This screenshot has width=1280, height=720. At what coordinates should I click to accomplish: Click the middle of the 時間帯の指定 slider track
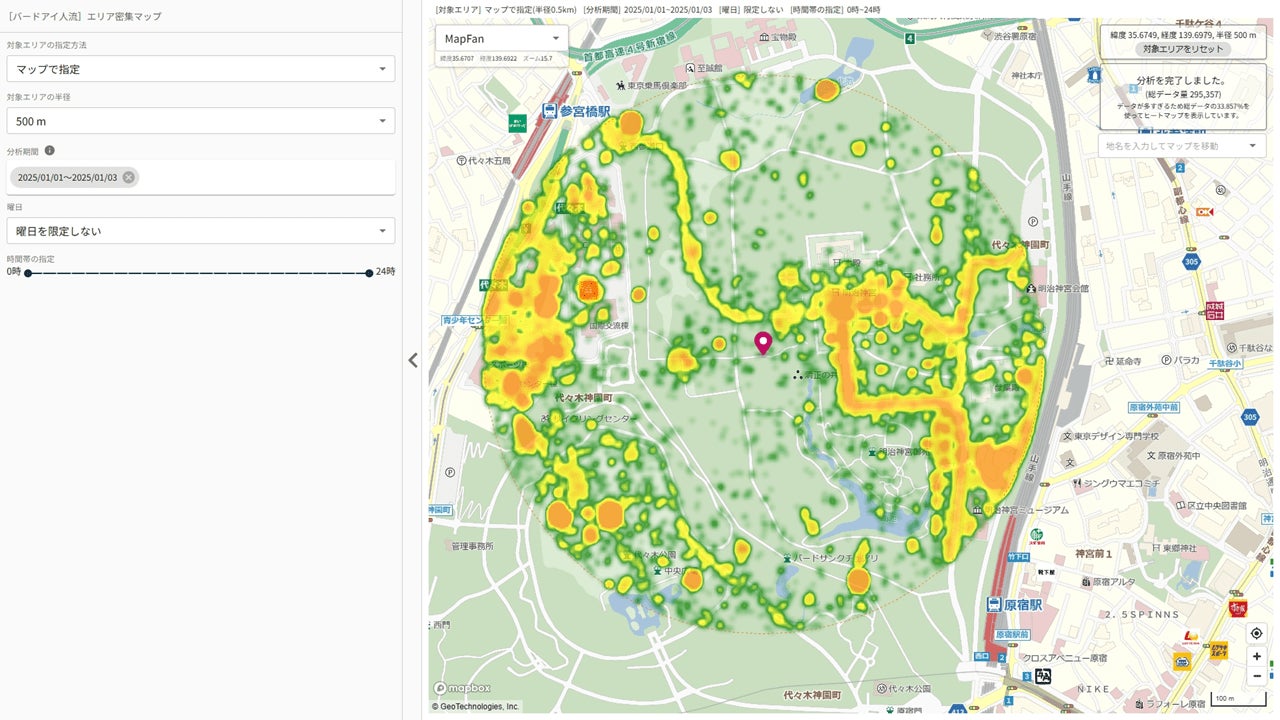[x=198, y=272]
